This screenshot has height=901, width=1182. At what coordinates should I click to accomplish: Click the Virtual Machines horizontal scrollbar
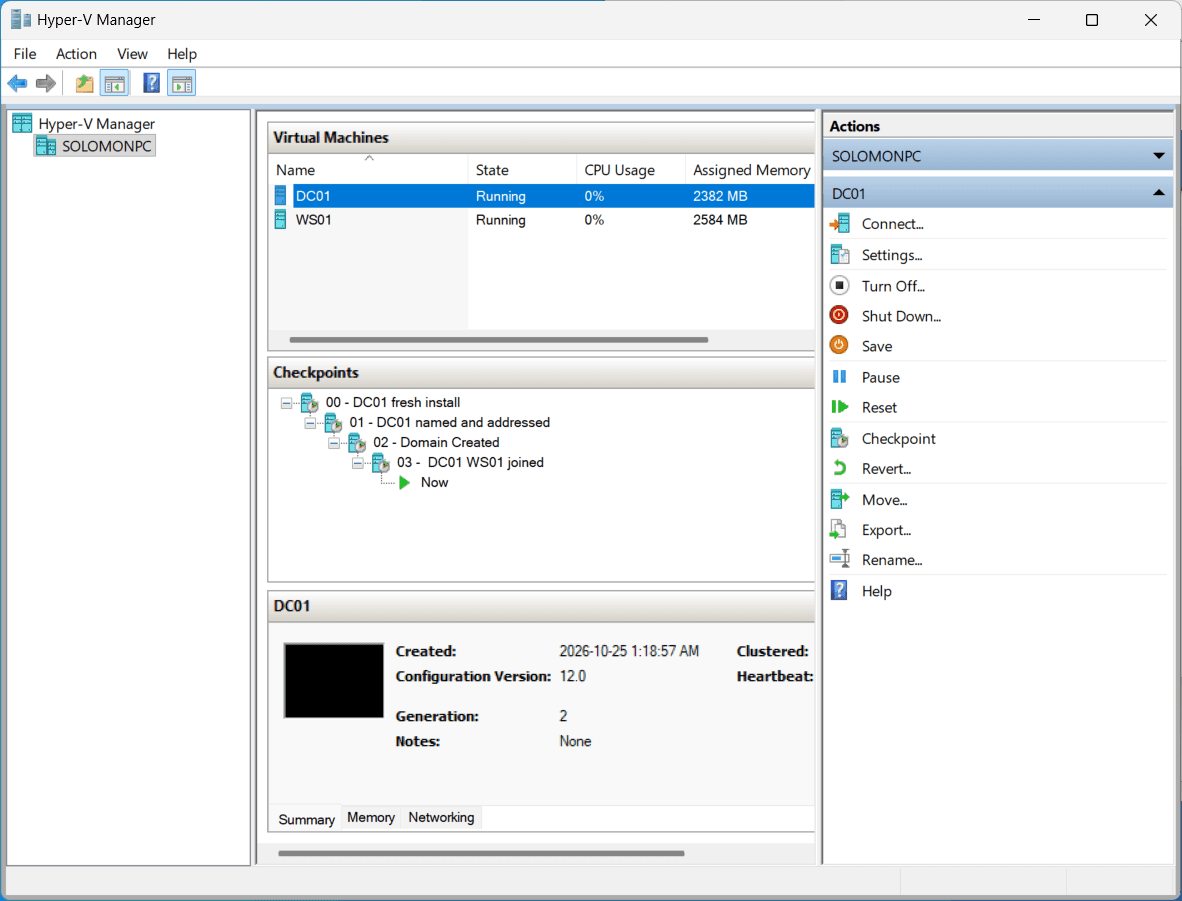pyautogui.click(x=498, y=340)
